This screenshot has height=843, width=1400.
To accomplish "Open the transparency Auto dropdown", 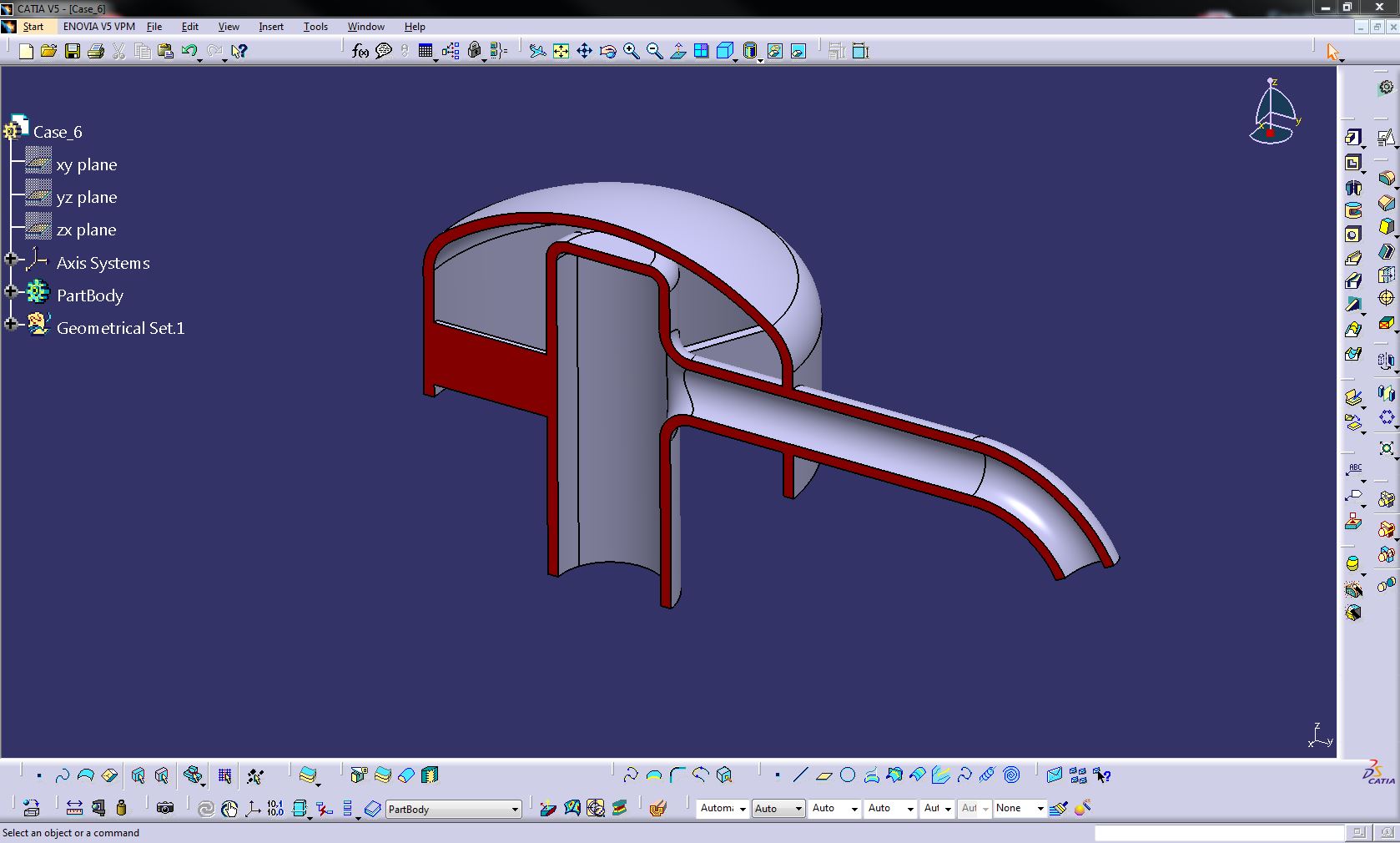I will [x=778, y=808].
